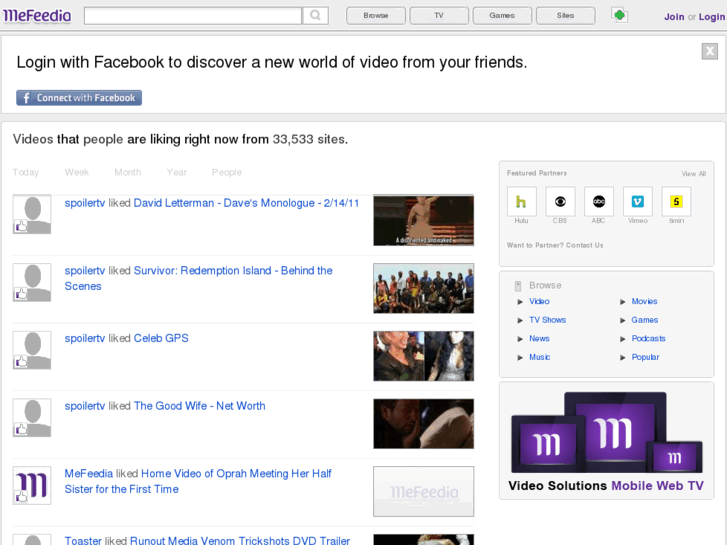This screenshot has height=545, width=727.
Task: Switch to the People tab
Action: [x=227, y=172]
